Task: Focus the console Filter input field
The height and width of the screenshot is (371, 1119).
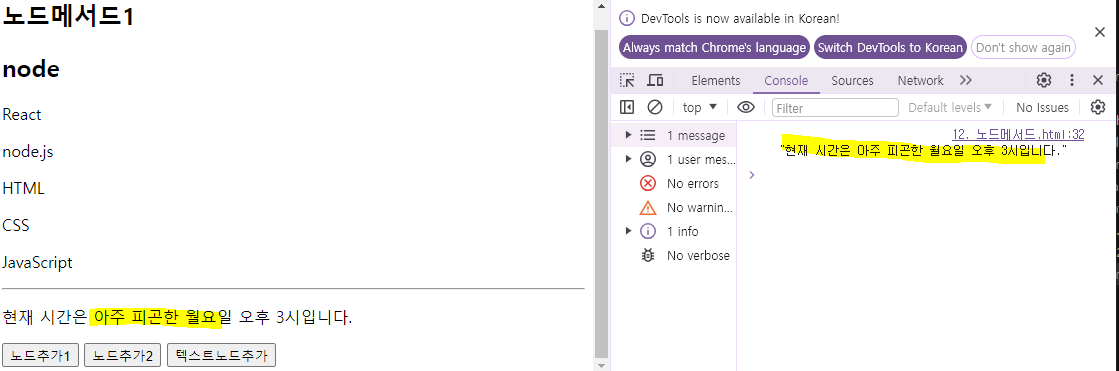Action: point(835,108)
